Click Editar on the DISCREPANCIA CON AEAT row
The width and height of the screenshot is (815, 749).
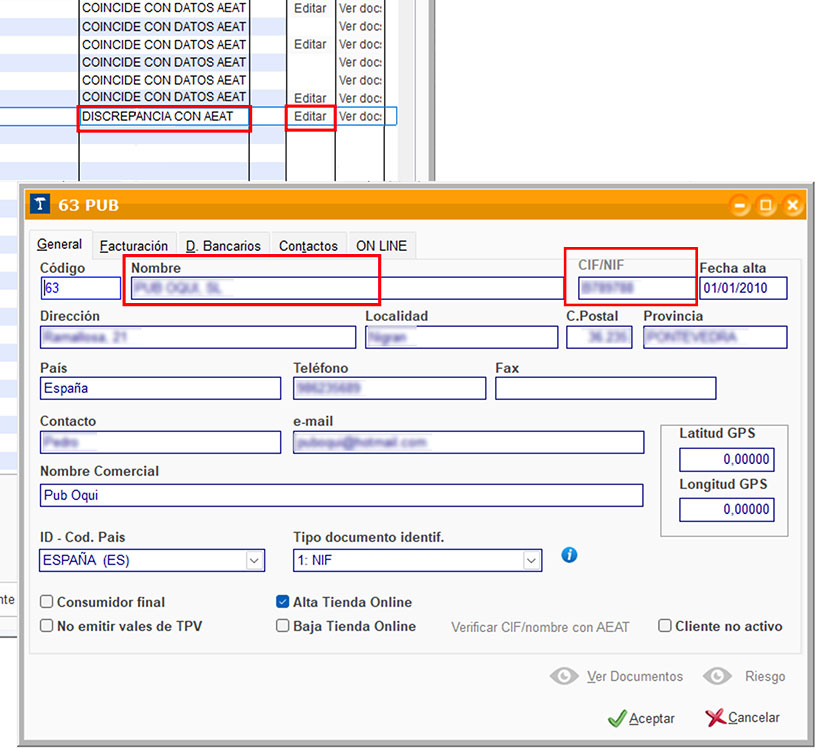pos(310,116)
